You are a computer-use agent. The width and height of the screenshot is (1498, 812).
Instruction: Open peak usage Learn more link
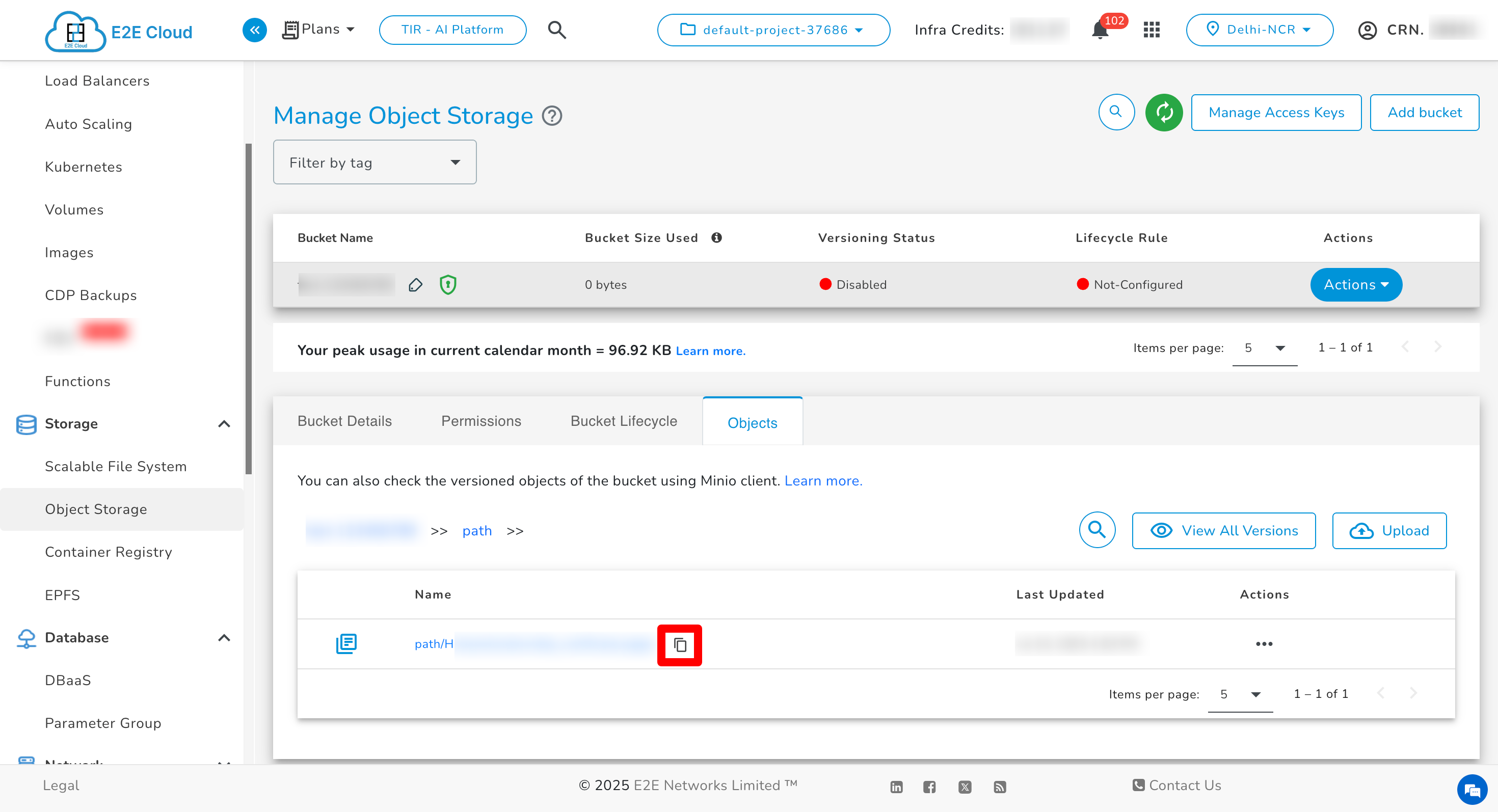[710, 350]
